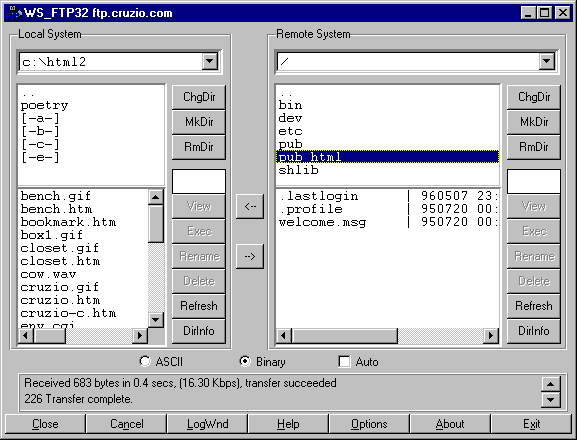The image size is (577, 440).
Task: Click the Exit button
Action: pos(531,424)
